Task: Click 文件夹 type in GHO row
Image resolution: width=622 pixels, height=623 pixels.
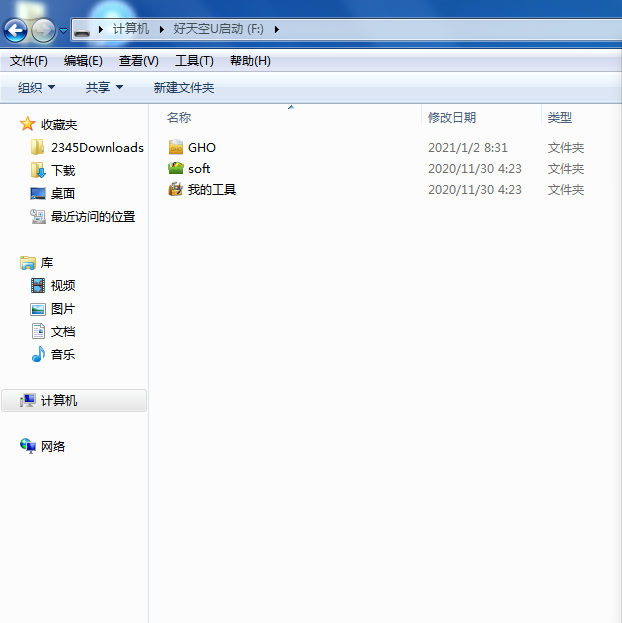Action: coord(566,148)
